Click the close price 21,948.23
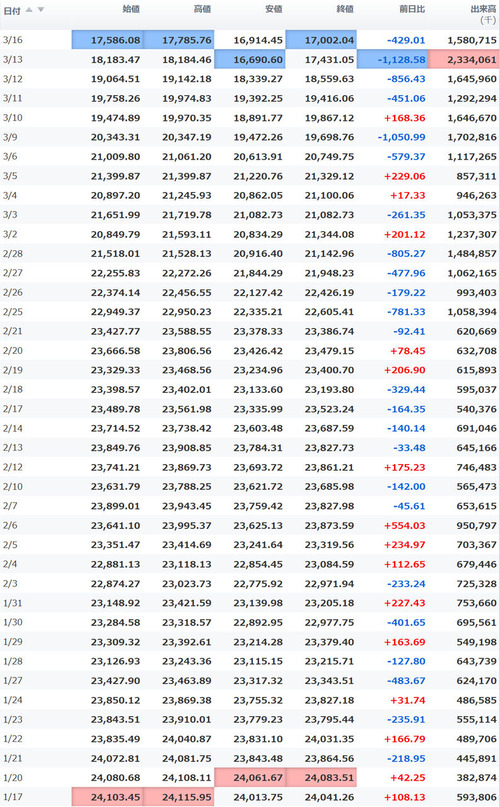 pos(329,273)
